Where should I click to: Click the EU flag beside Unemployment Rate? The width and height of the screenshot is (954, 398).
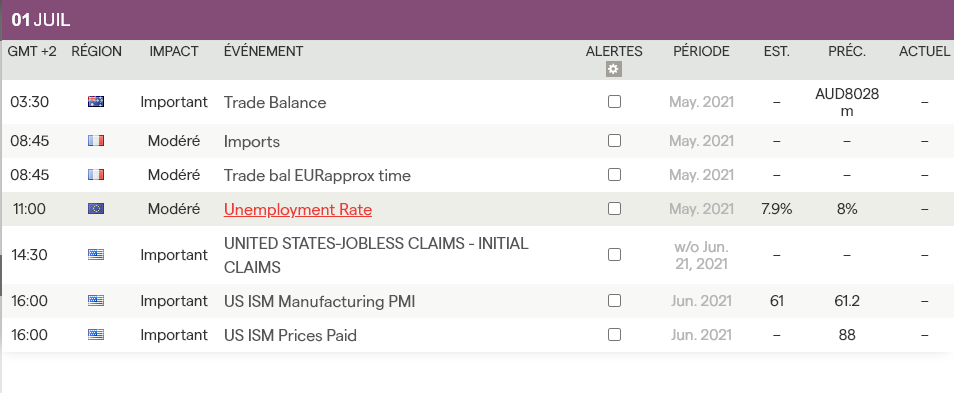pyautogui.click(x=96, y=209)
